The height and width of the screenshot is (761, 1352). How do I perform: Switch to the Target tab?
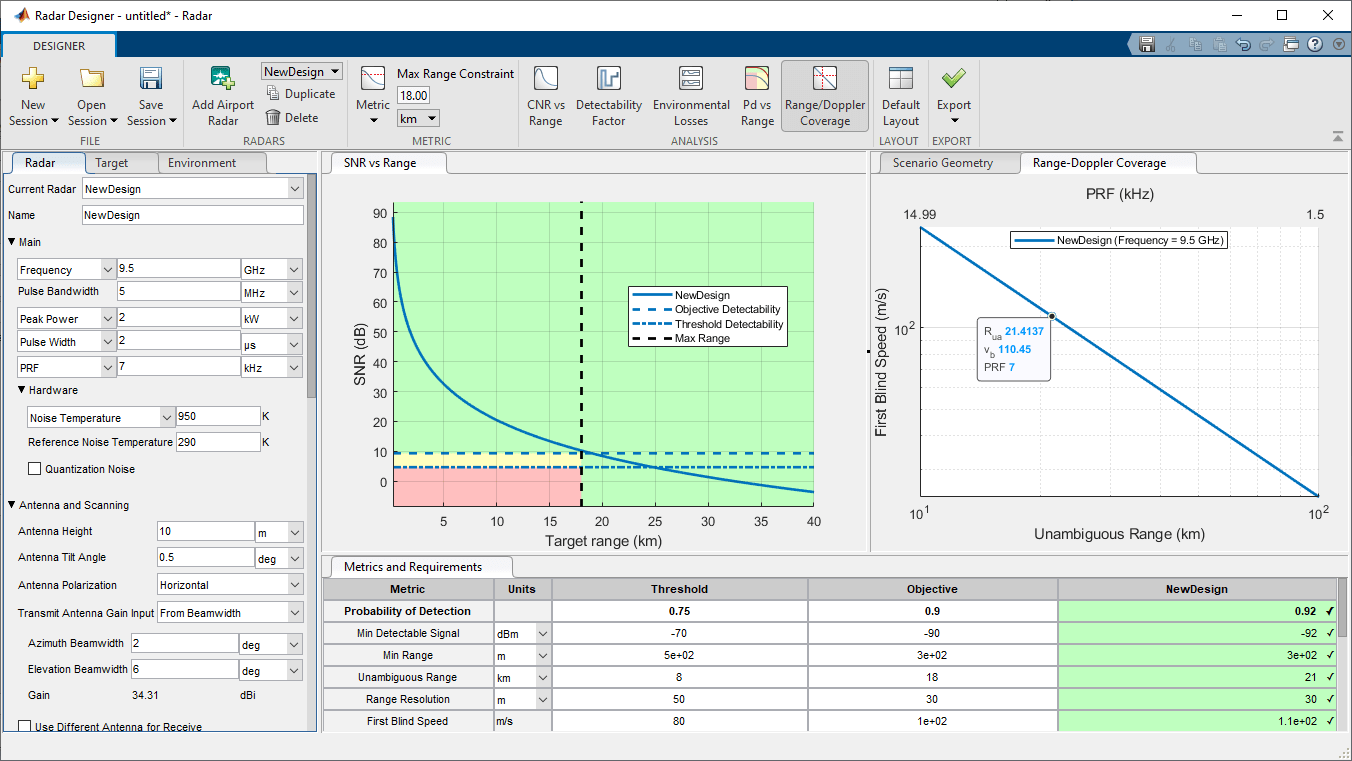coord(112,163)
